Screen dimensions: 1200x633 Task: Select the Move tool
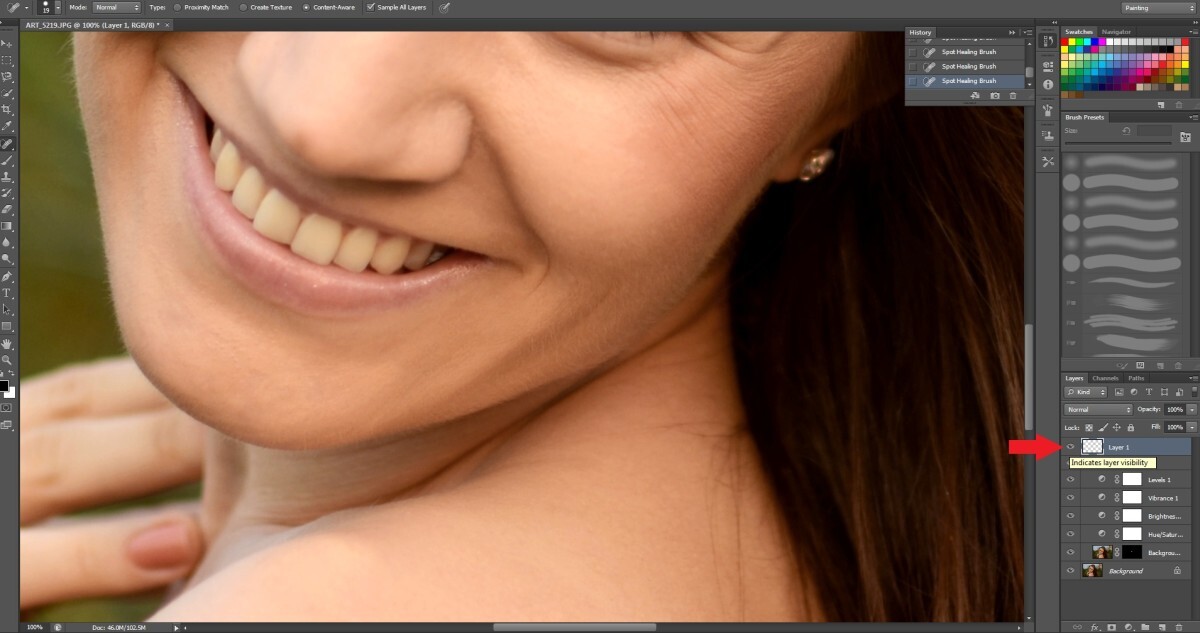[x=6, y=41]
